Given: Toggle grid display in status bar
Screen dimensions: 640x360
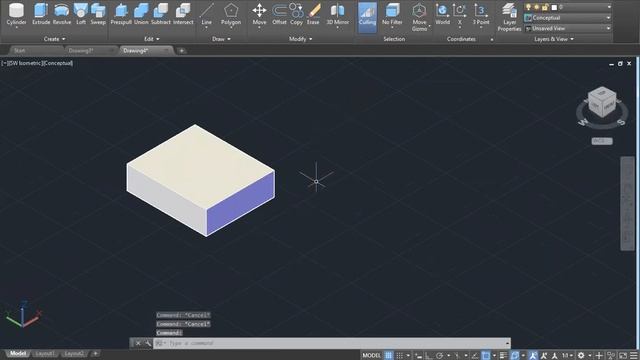Looking at the screenshot, I should (389, 356).
